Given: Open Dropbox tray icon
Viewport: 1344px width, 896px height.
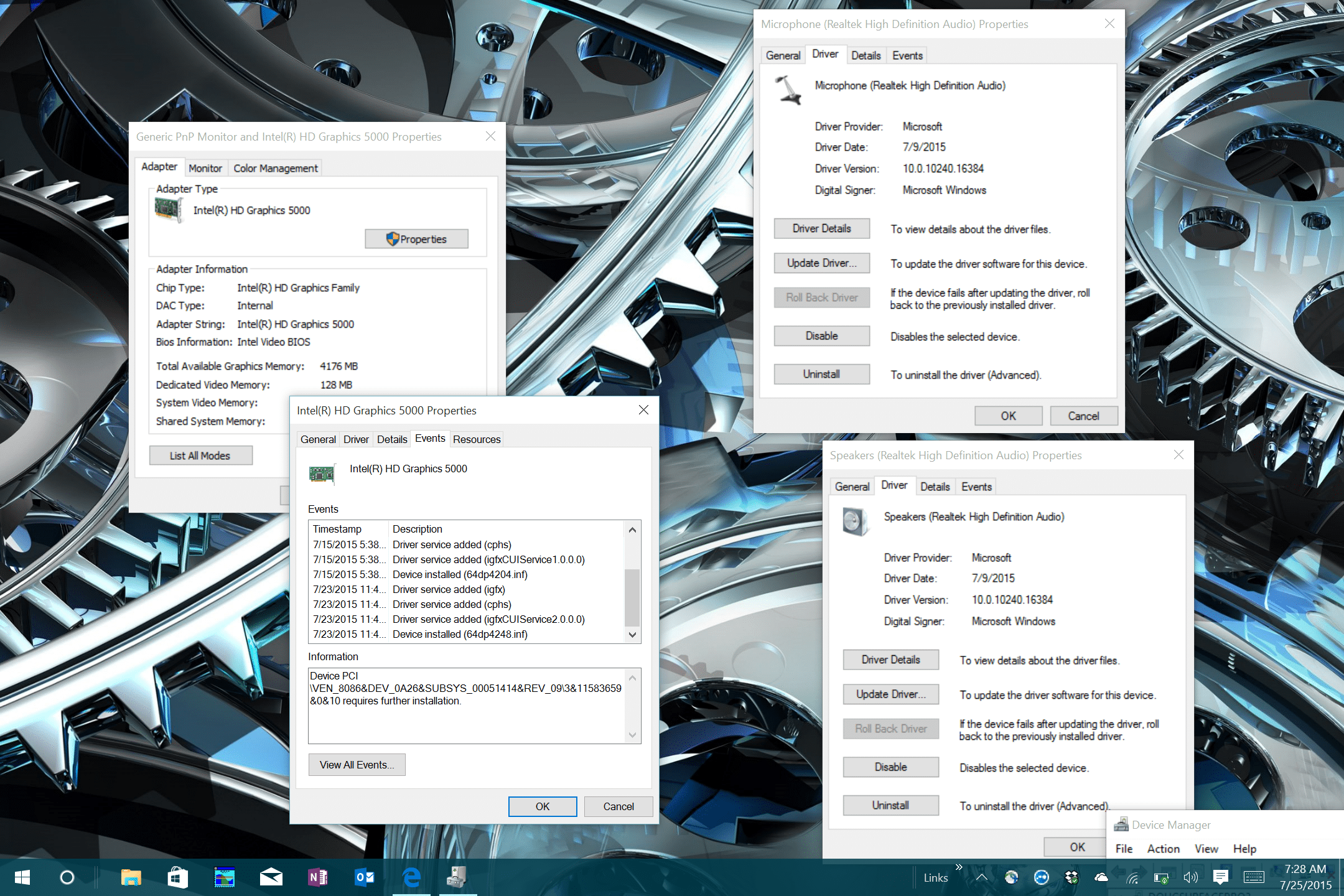Looking at the screenshot, I should point(1071,877).
